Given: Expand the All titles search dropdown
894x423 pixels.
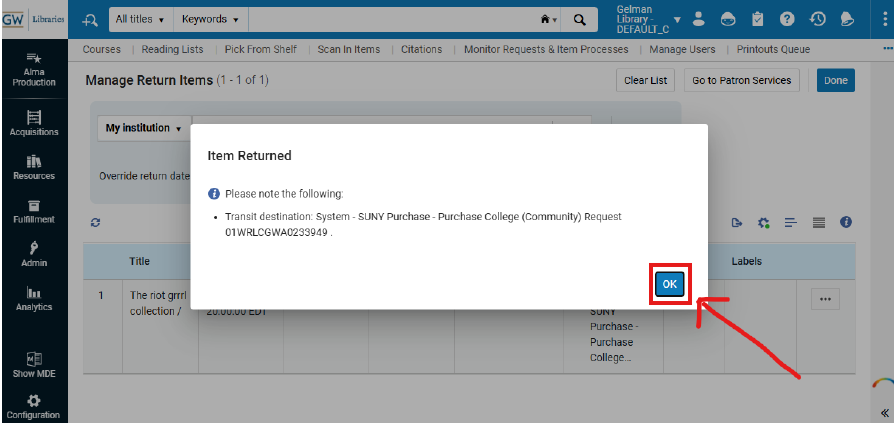Looking at the screenshot, I should [139, 19].
